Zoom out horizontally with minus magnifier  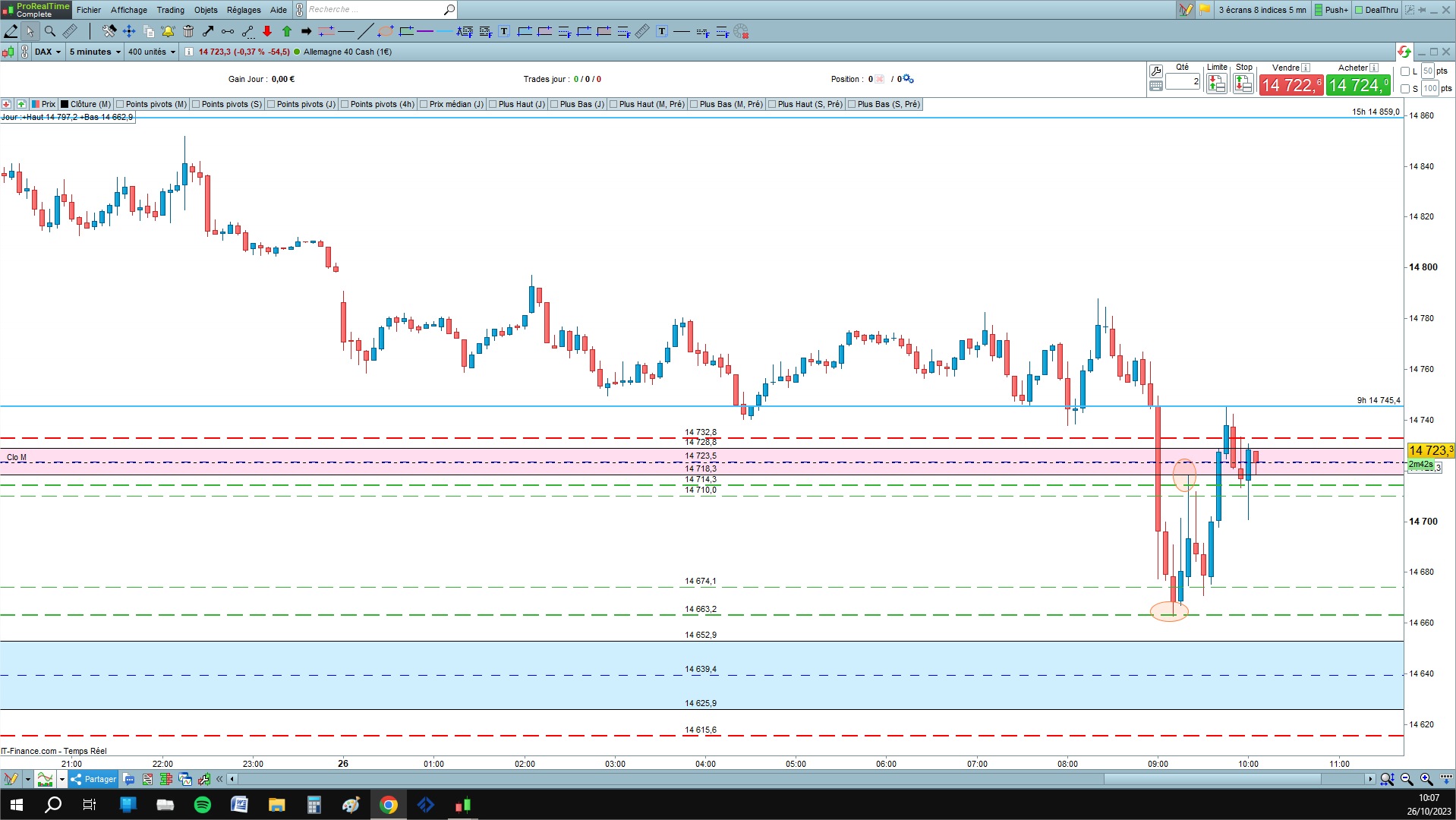1407,779
